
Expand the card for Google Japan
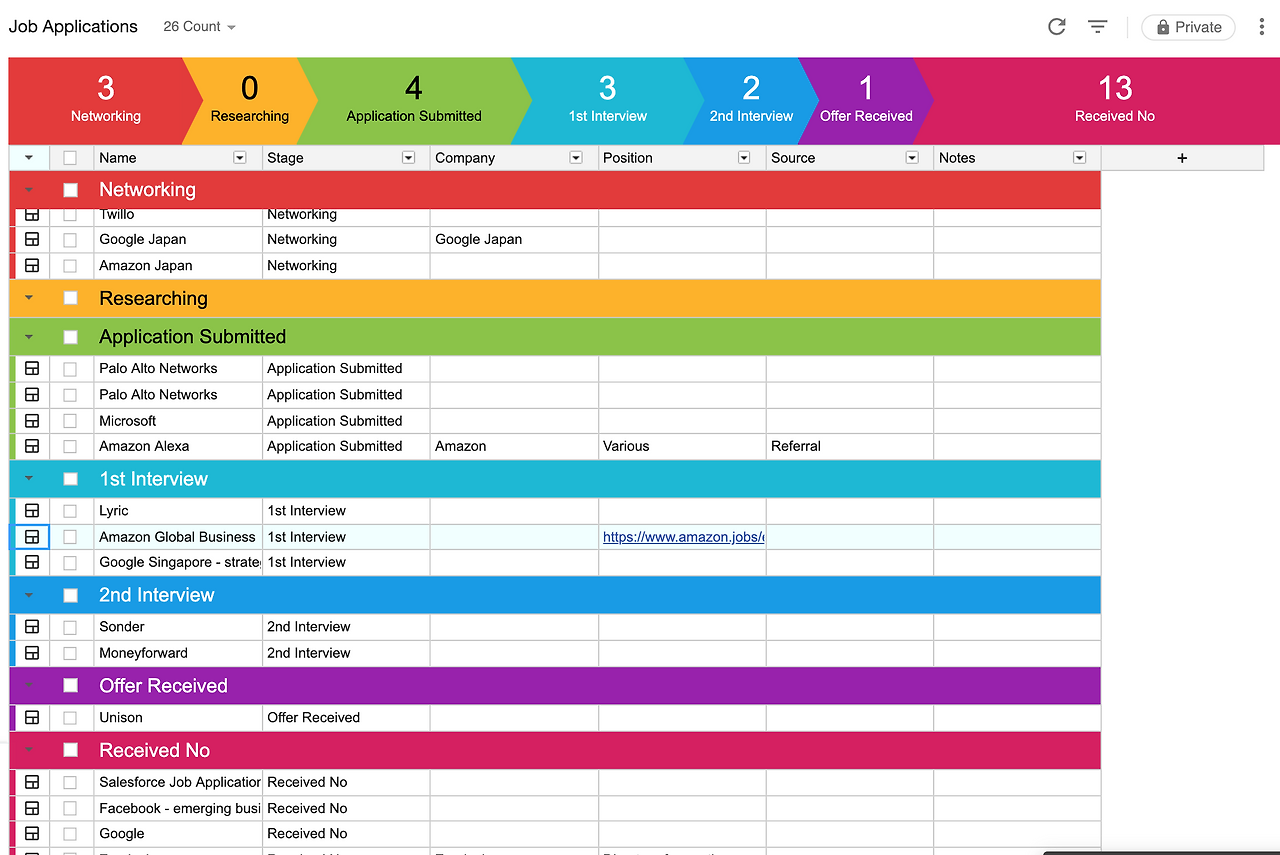pyautogui.click(x=31, y=239)
